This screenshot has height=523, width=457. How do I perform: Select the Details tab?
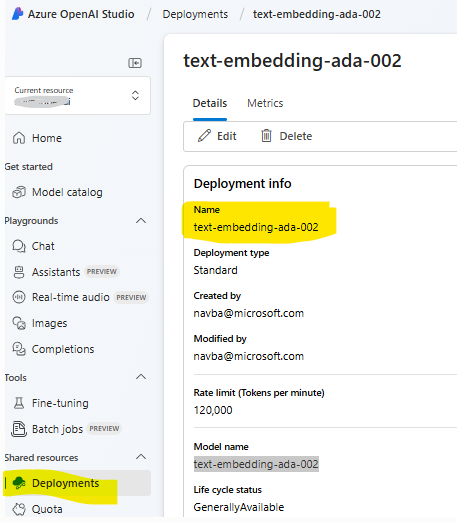click(x=210, y=103)
